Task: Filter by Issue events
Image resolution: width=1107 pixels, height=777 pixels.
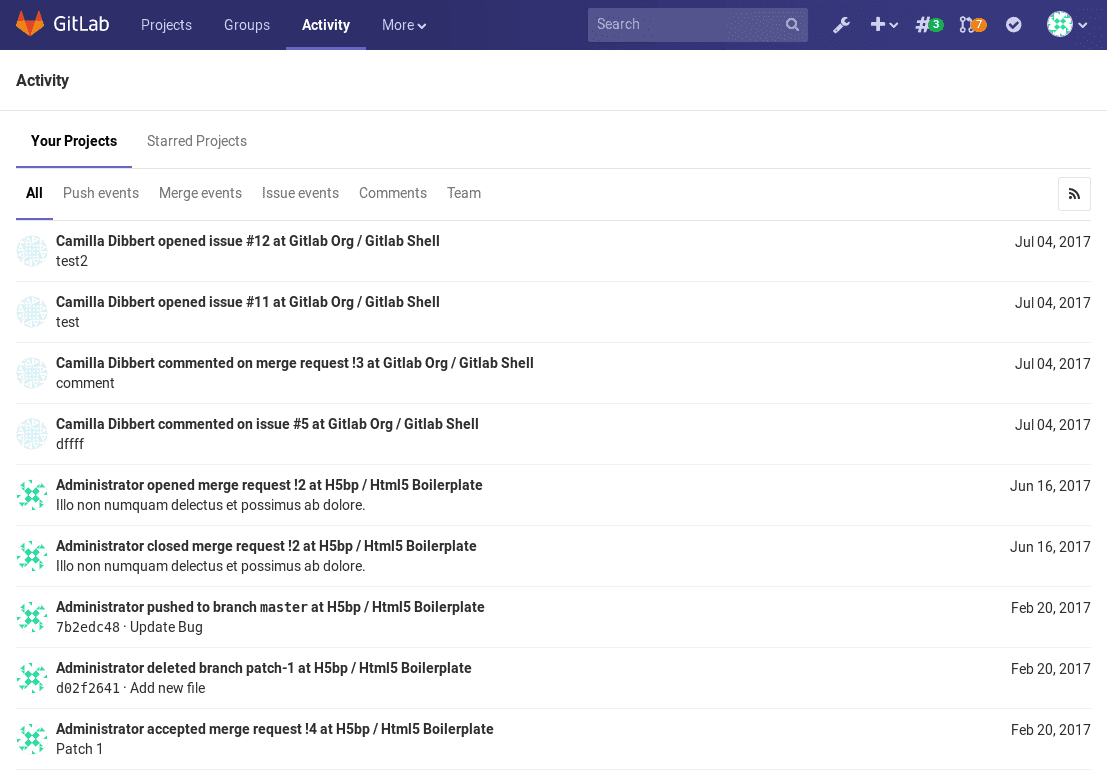Action: tap(300, 193)
